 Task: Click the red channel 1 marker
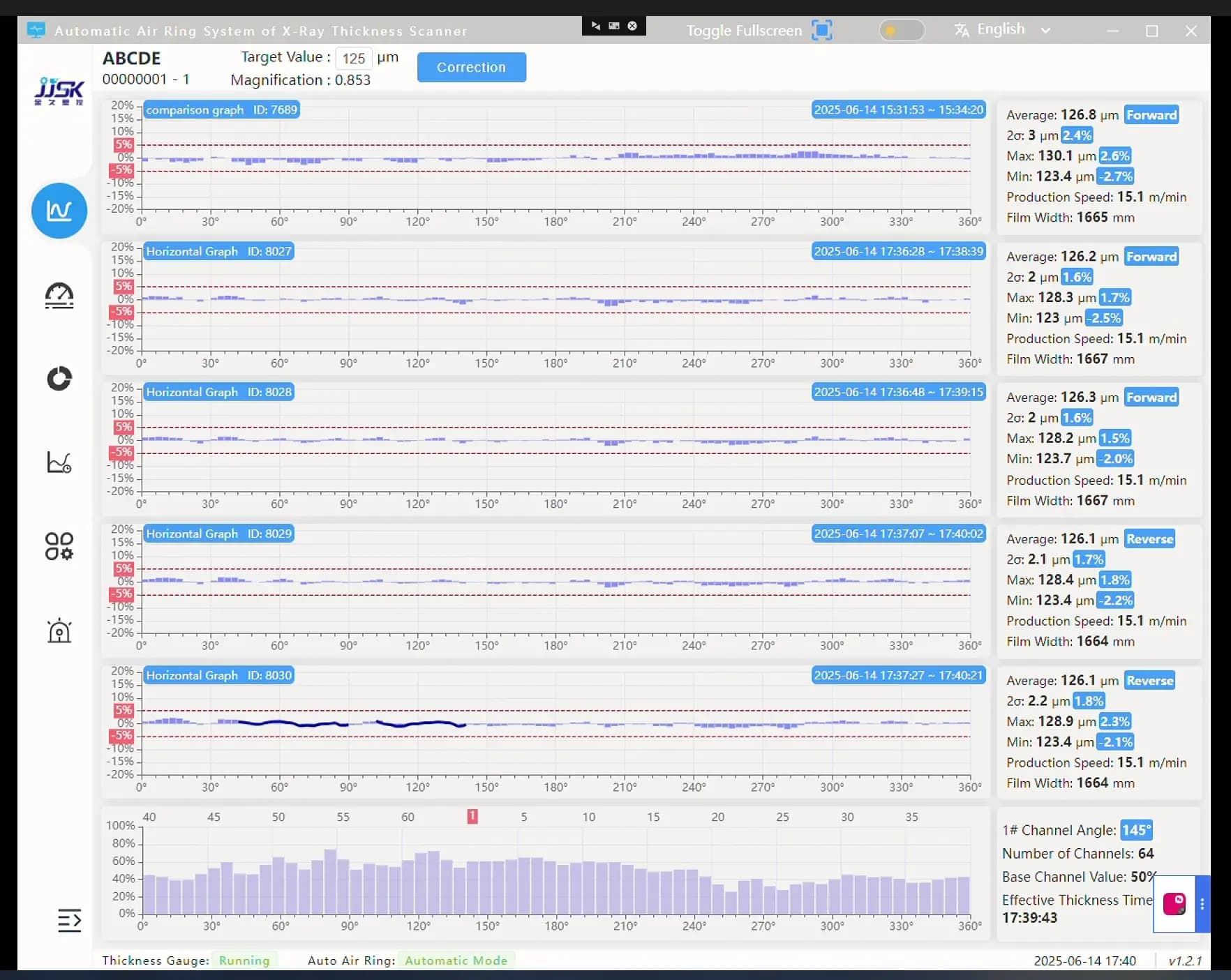(472, 816)
